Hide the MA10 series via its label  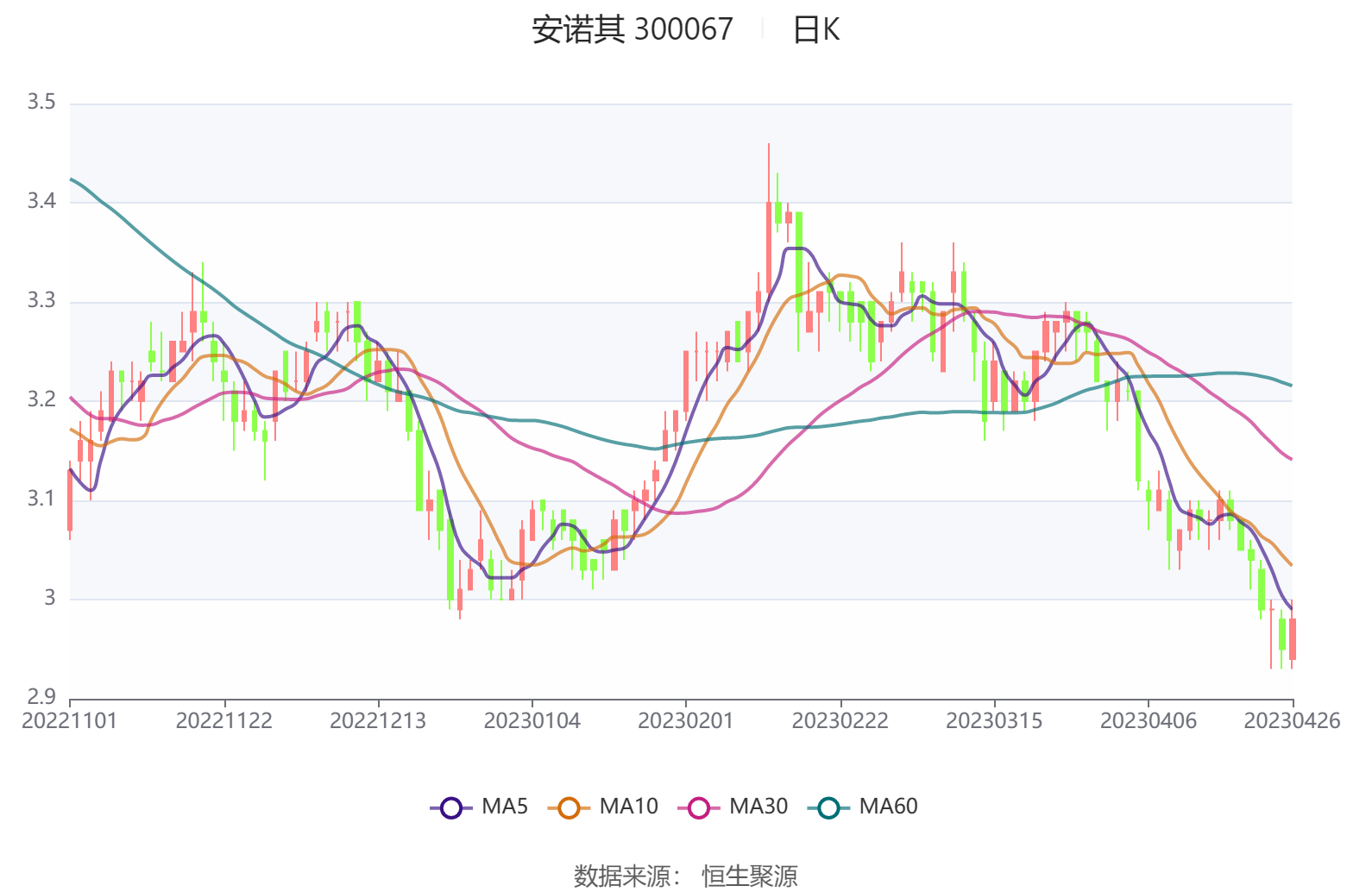click(x=628, y=807)
